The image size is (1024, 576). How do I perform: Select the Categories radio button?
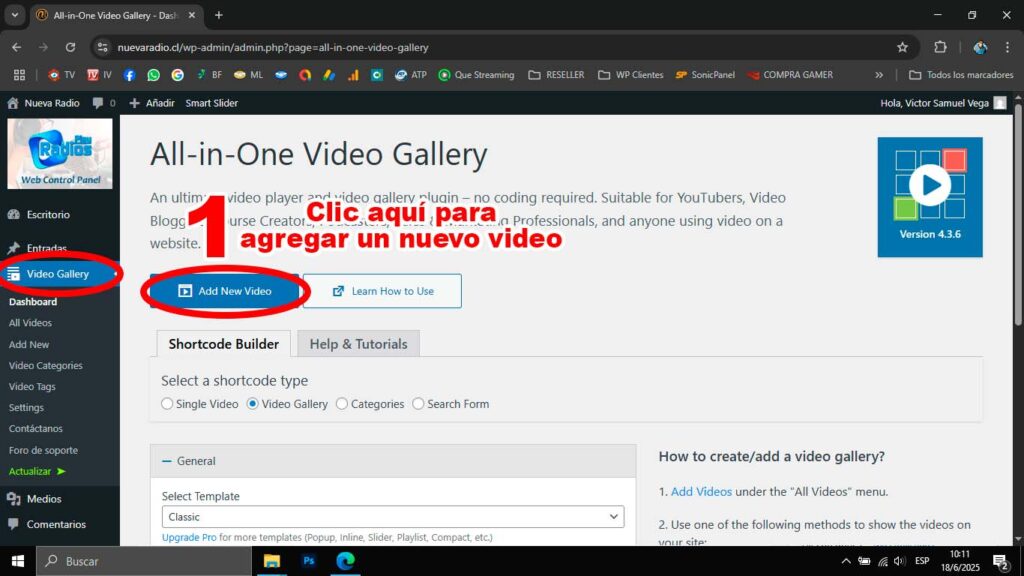tap(342, 404)
